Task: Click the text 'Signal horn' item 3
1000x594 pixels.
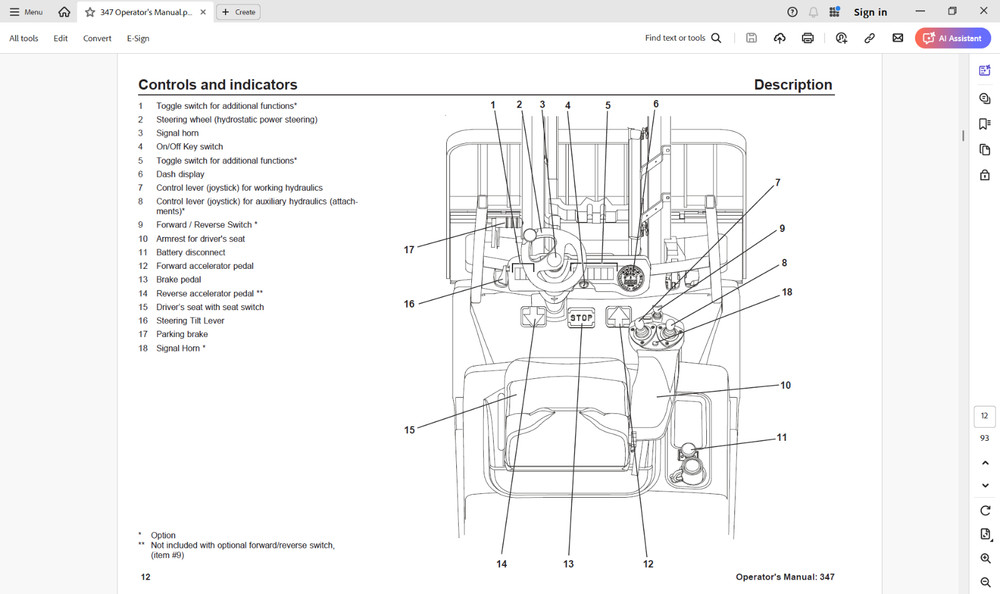Action: pos(177,133)
